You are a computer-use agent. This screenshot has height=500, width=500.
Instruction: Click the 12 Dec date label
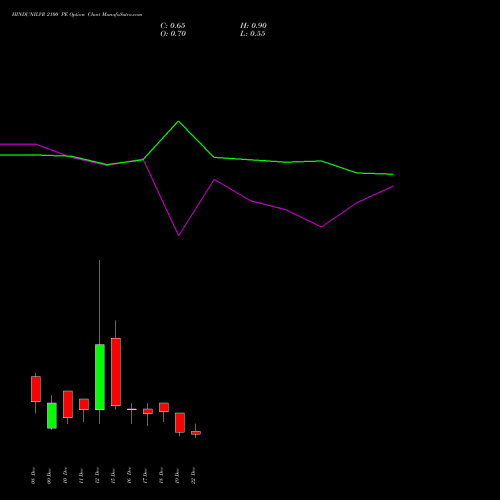[x=97, y=476]
